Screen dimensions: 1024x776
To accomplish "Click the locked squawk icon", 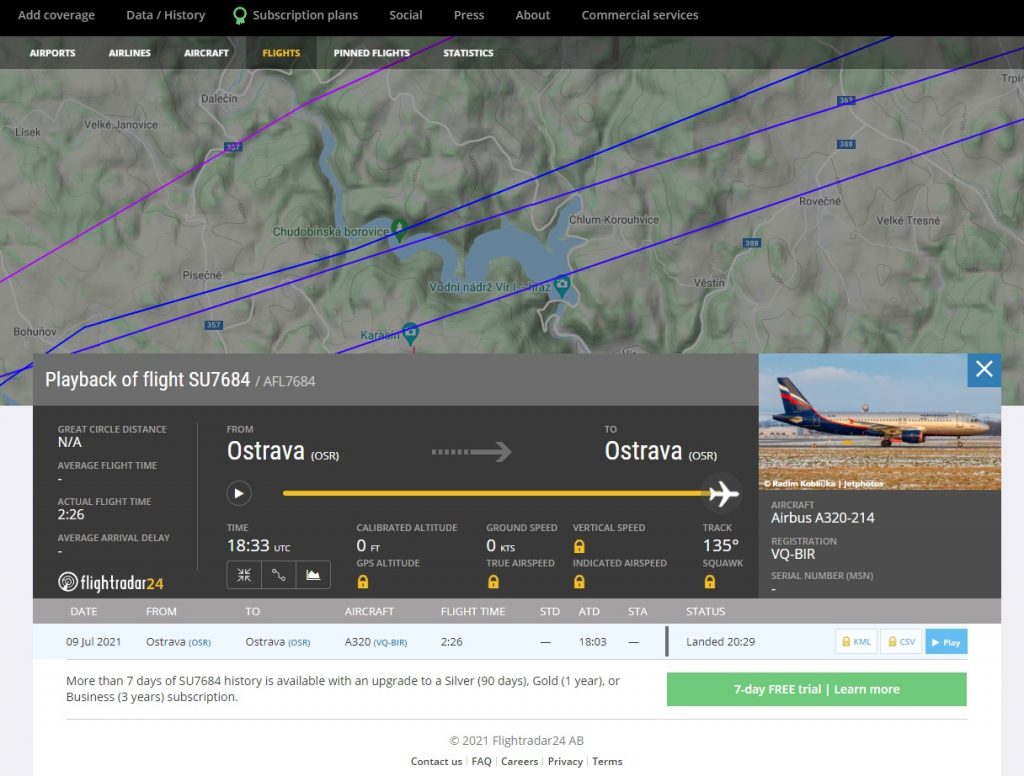I will 710,582.
